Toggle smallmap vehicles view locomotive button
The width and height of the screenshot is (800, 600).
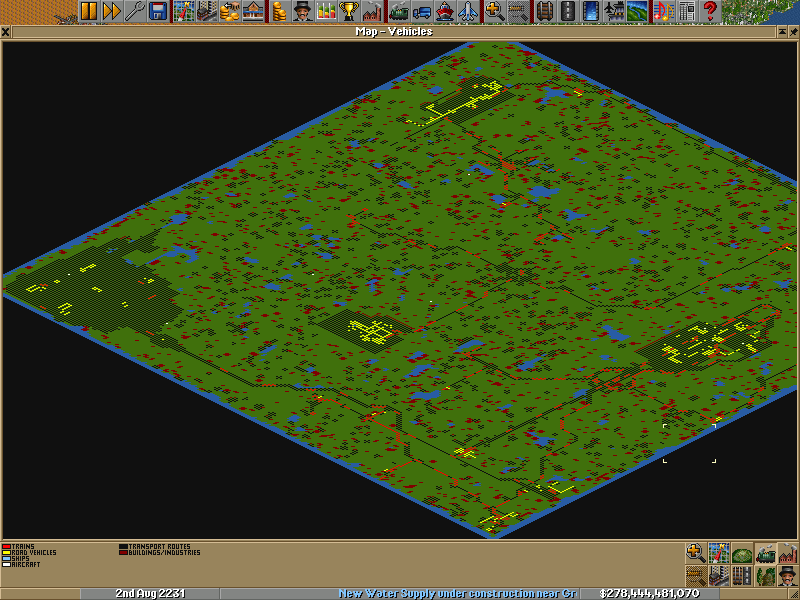[765, 553]
